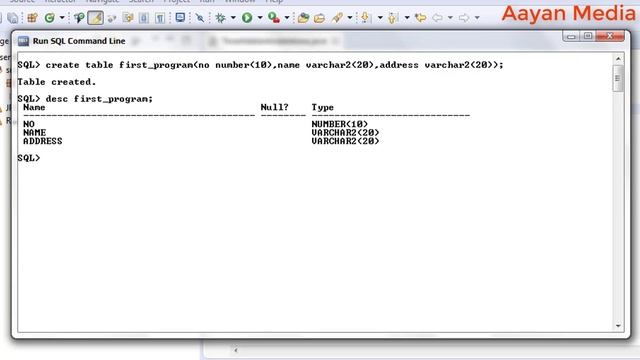640x360 pixels.
Task: Click the Previous Annotation up-arrow icon
Action: click(x=393, y=18)
